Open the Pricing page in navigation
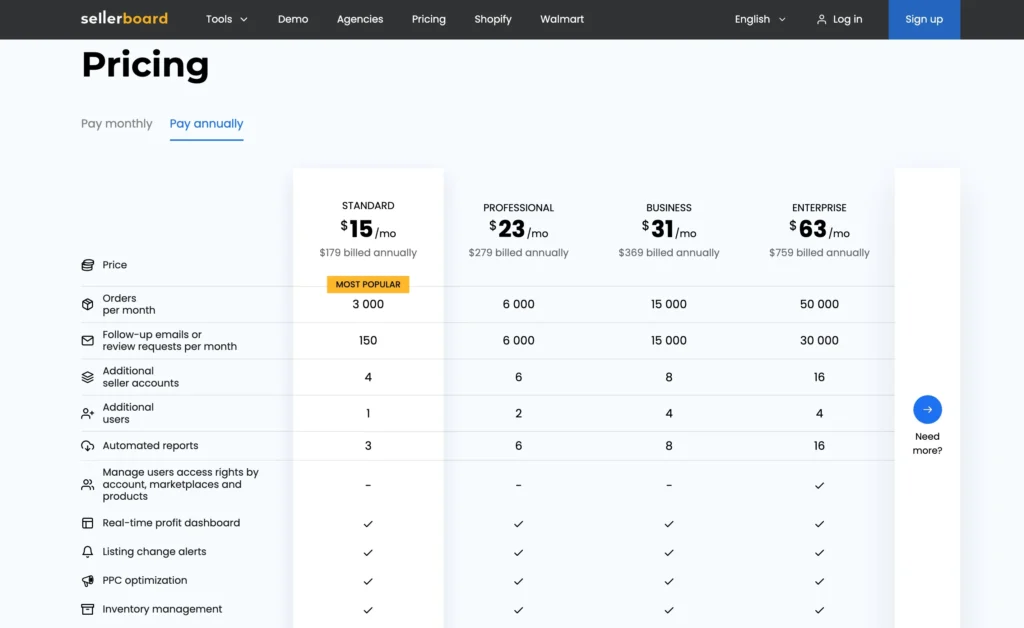Viewport: 1024px width, 628px height. (428, 19)
